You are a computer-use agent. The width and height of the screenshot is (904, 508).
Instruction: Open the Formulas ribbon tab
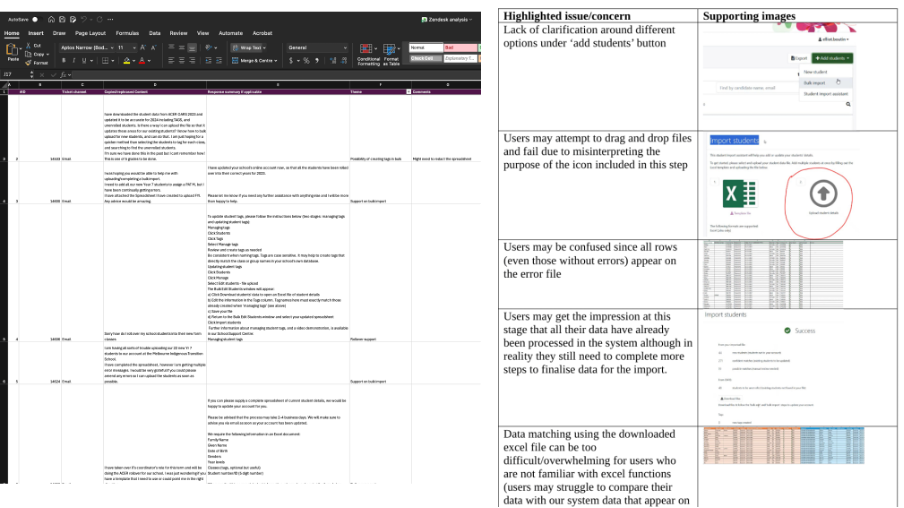click(127, 33)
